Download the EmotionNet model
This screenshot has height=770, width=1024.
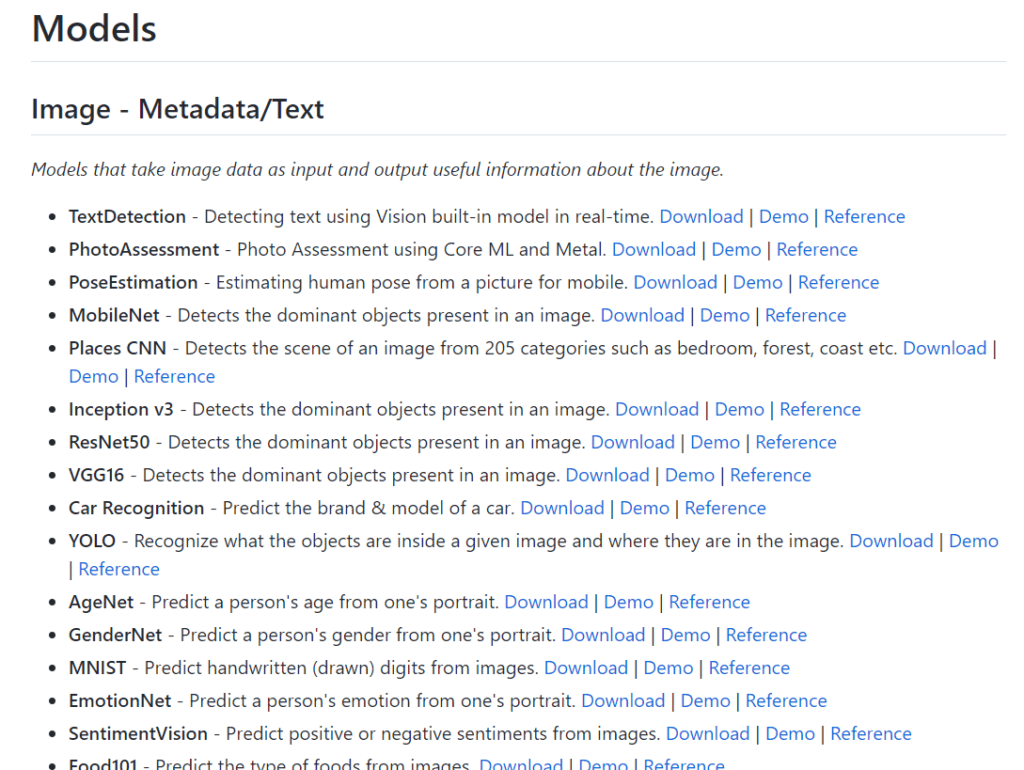pyautogui.click(x=623, y=701)
